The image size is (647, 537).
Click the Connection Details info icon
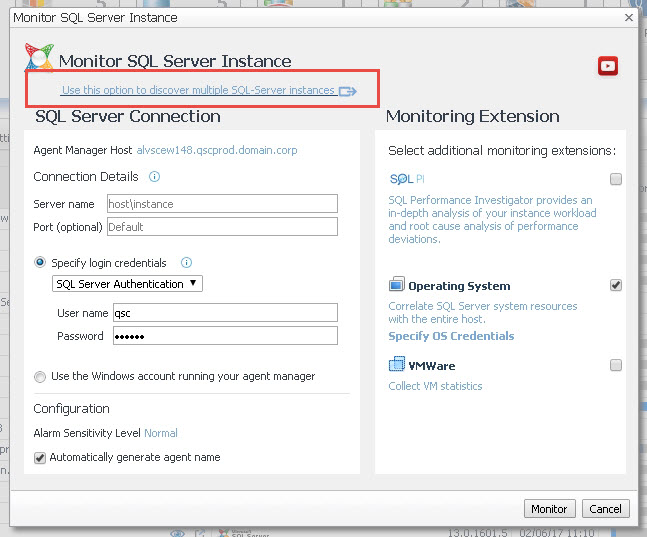pos(155,177)
